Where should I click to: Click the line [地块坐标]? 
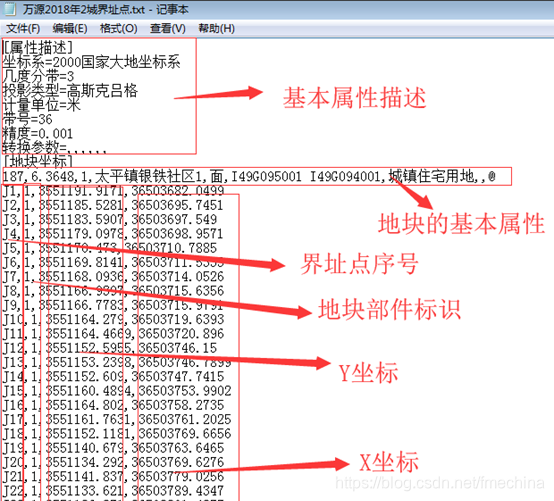(38, 161)
